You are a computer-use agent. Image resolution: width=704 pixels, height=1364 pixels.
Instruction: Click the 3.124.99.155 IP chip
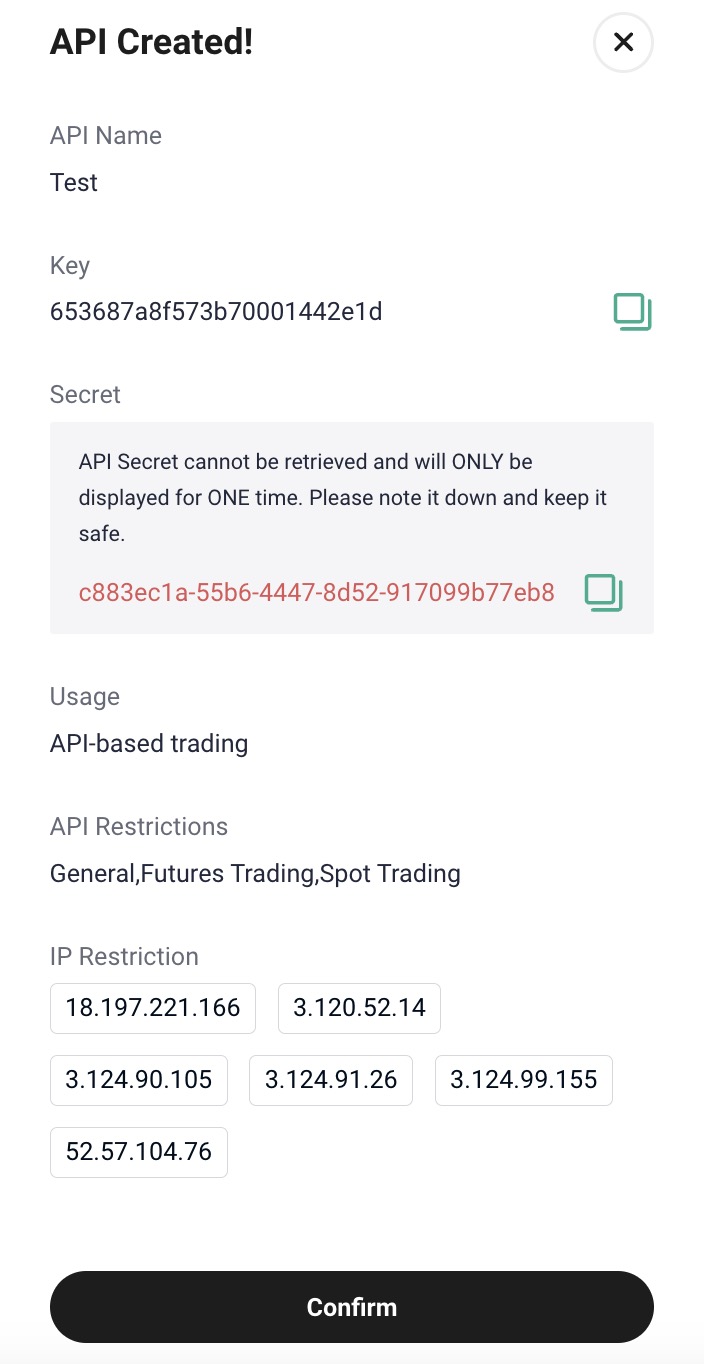(x=523, y=1080)
